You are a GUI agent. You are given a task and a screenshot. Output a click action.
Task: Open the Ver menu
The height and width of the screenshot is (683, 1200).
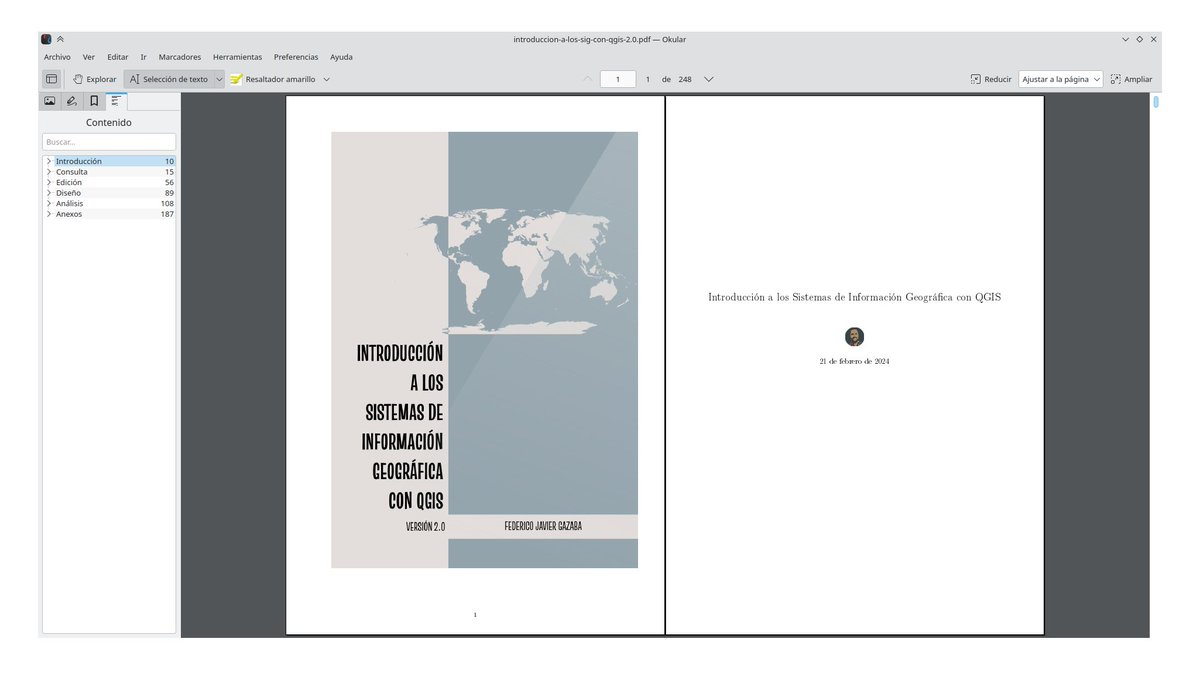point(89,57)
